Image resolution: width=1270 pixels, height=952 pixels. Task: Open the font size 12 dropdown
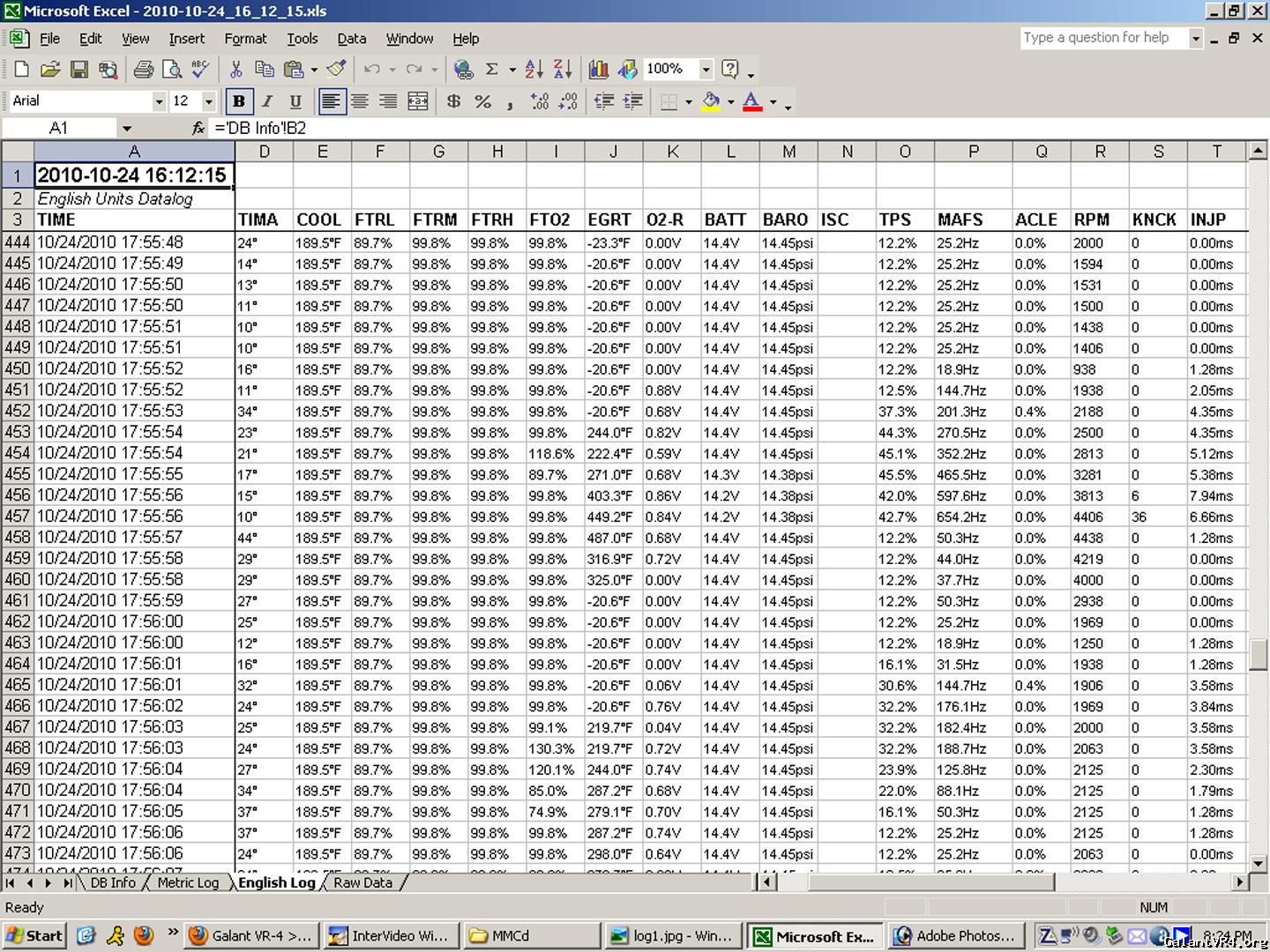pyautogui.click(x=209, y=101)
